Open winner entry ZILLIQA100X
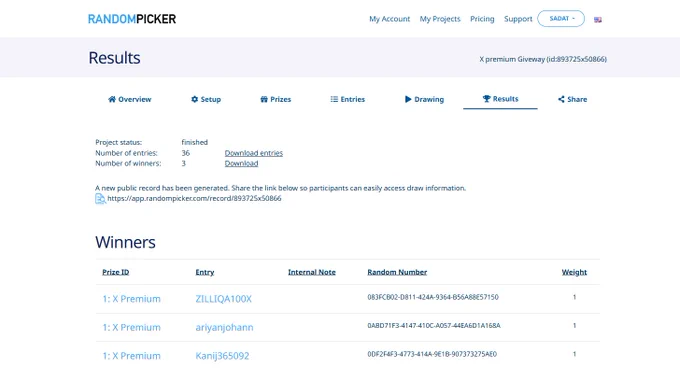Image resolution: width=680 pixels, height=382 pixels. [223, 299]
